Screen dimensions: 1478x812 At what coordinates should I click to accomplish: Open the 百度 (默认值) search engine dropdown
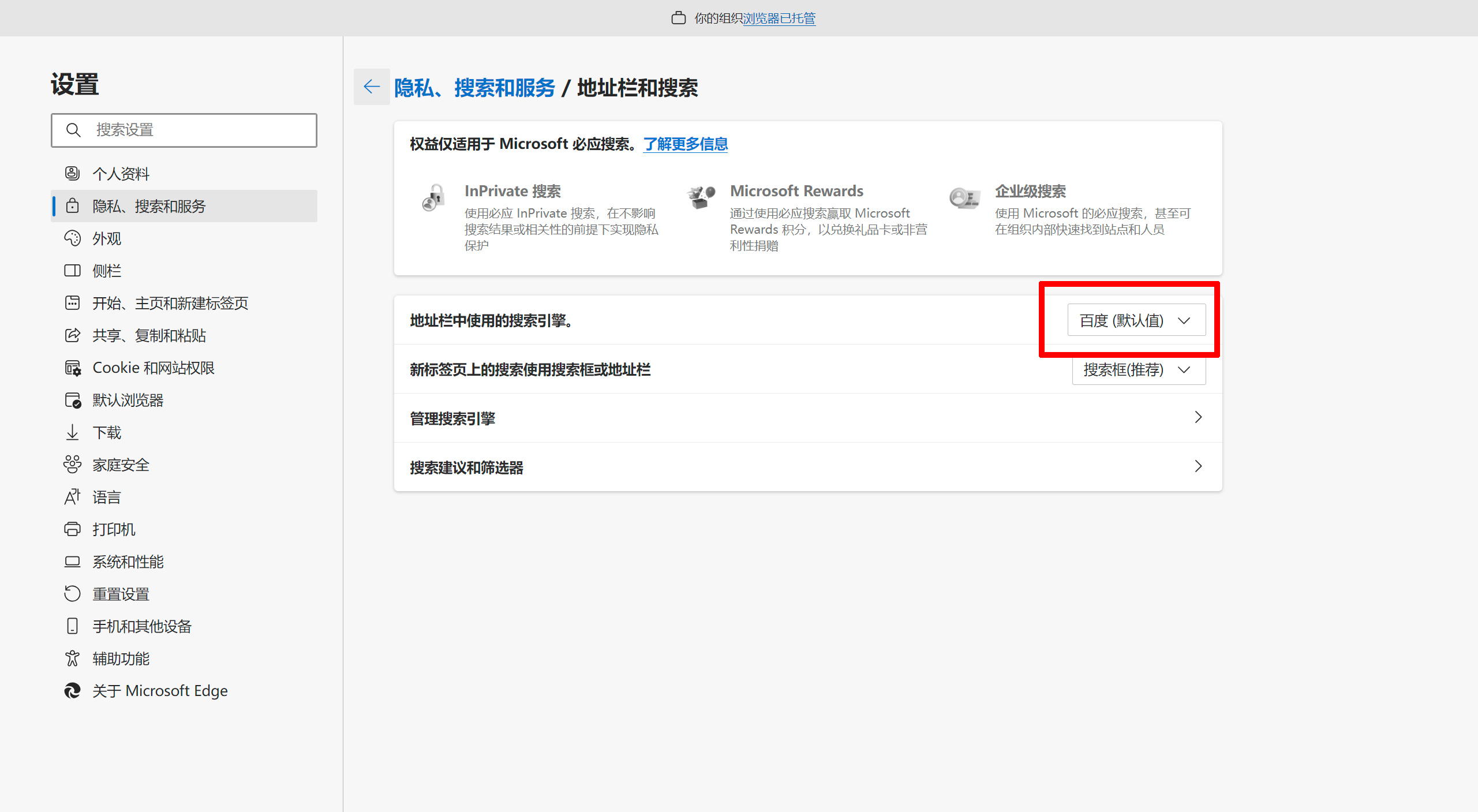coord(1136,320)
